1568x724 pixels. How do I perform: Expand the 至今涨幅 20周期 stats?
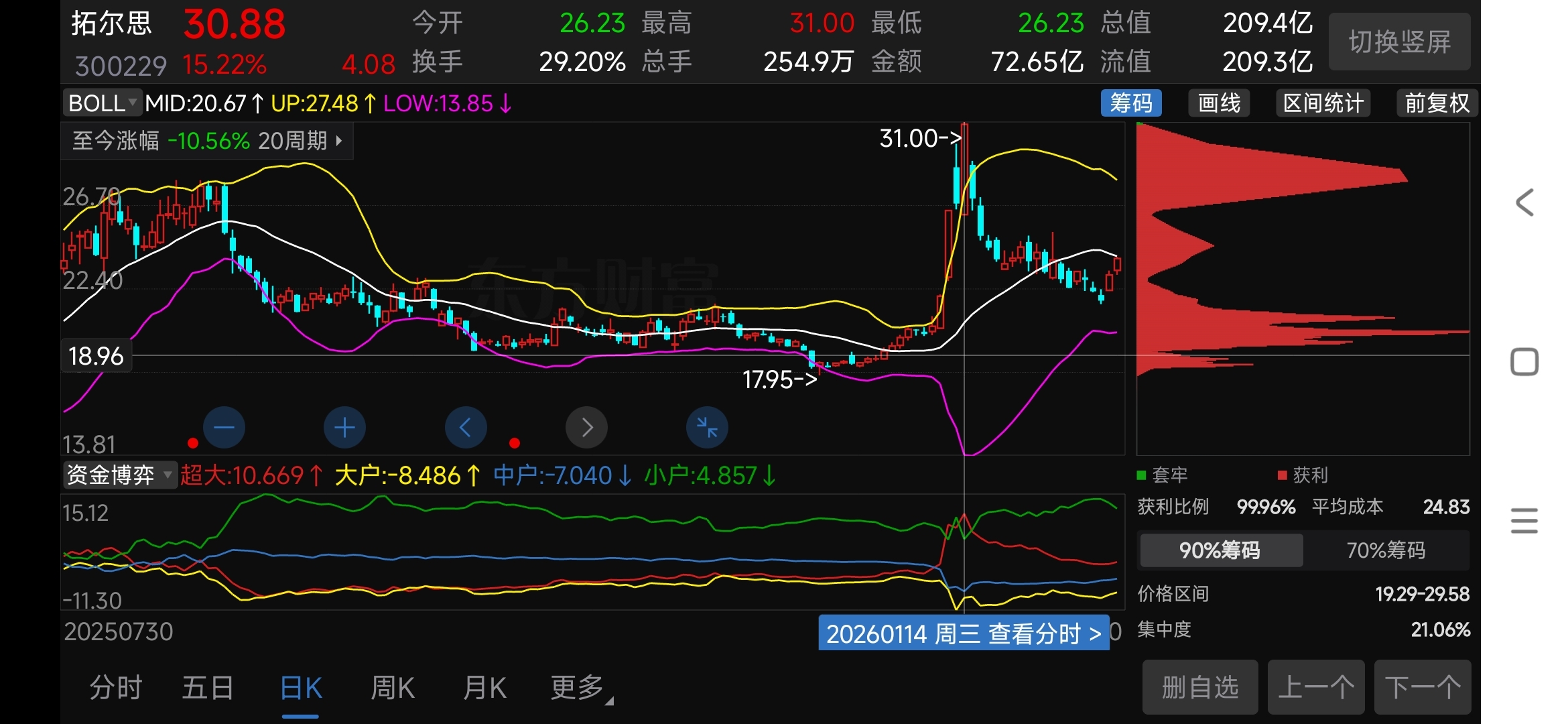click(207, 141)
